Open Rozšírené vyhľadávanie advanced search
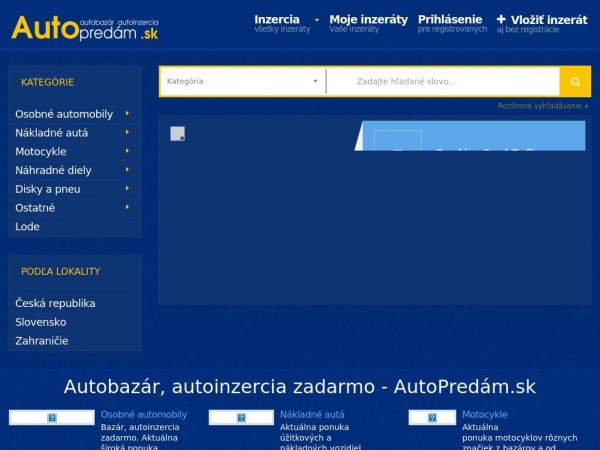The width and height of the screenshot is (600, 450). [543, 106]
